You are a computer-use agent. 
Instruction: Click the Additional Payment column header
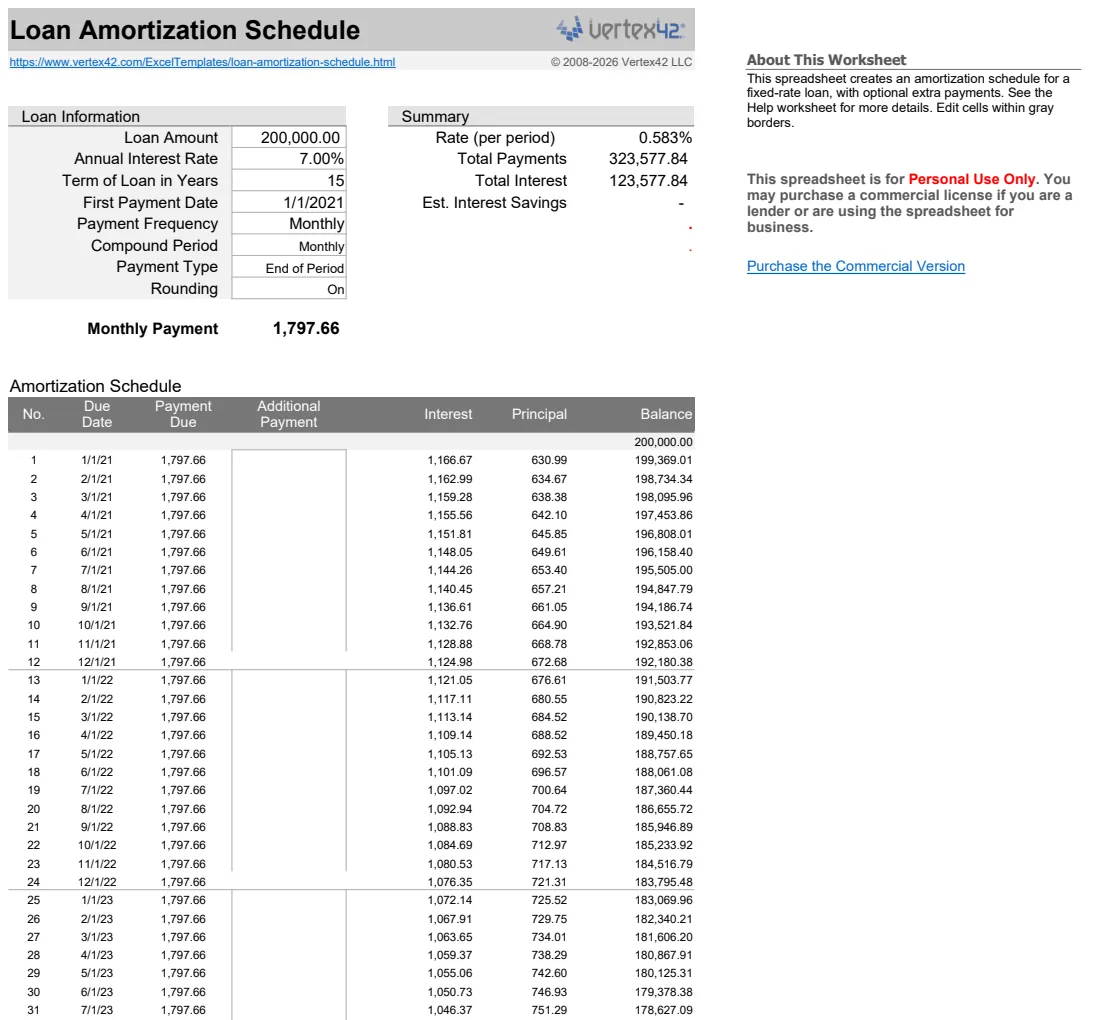[x=289, y=414]
